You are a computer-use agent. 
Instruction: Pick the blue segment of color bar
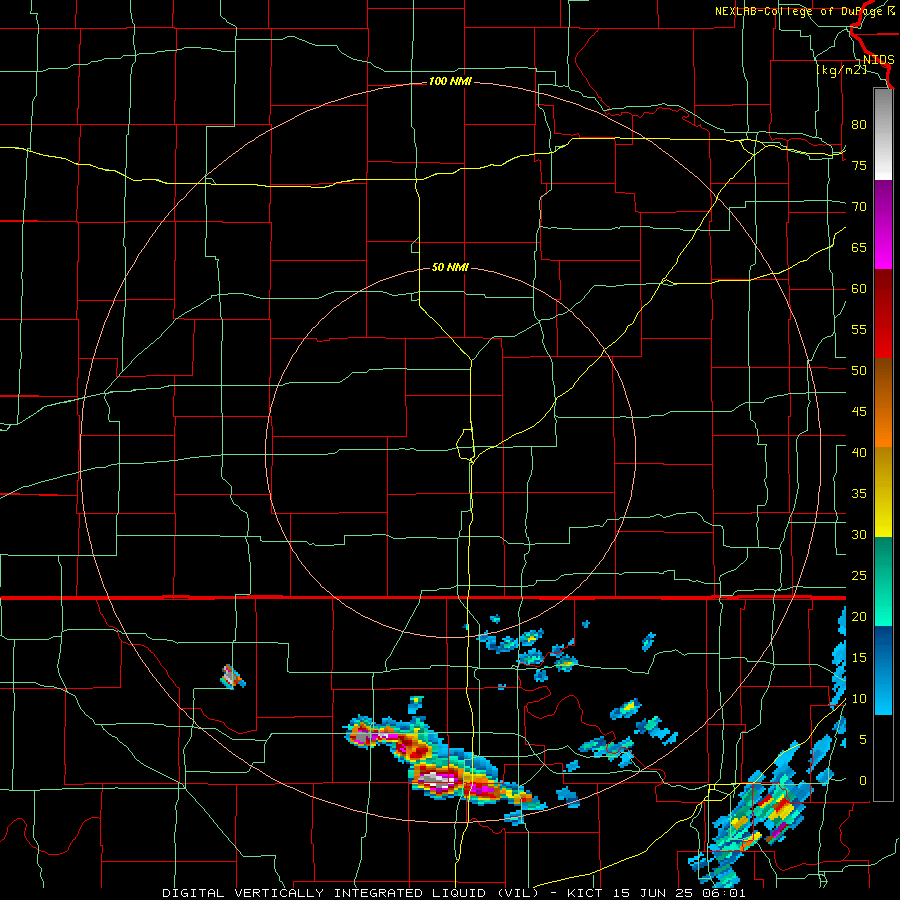(883, 670)
